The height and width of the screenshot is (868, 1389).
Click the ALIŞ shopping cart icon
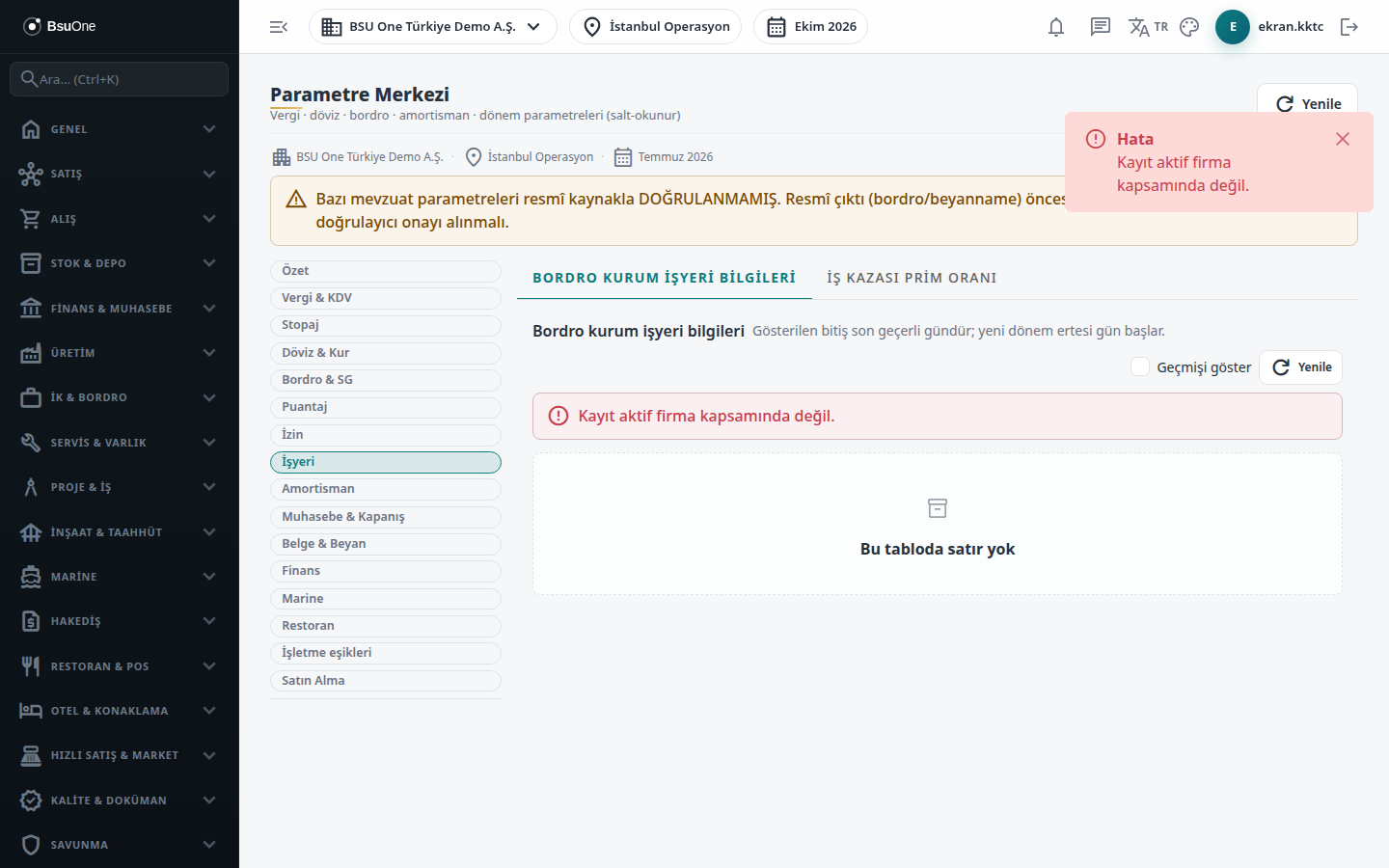31,219
